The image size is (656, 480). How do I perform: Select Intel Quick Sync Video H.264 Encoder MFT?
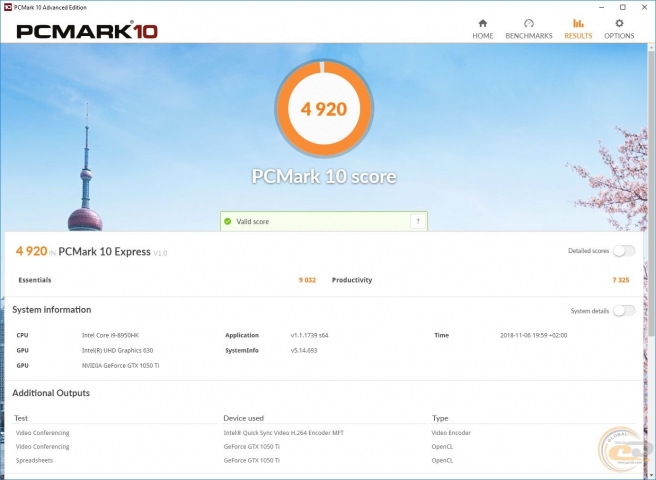coord(284,433)
